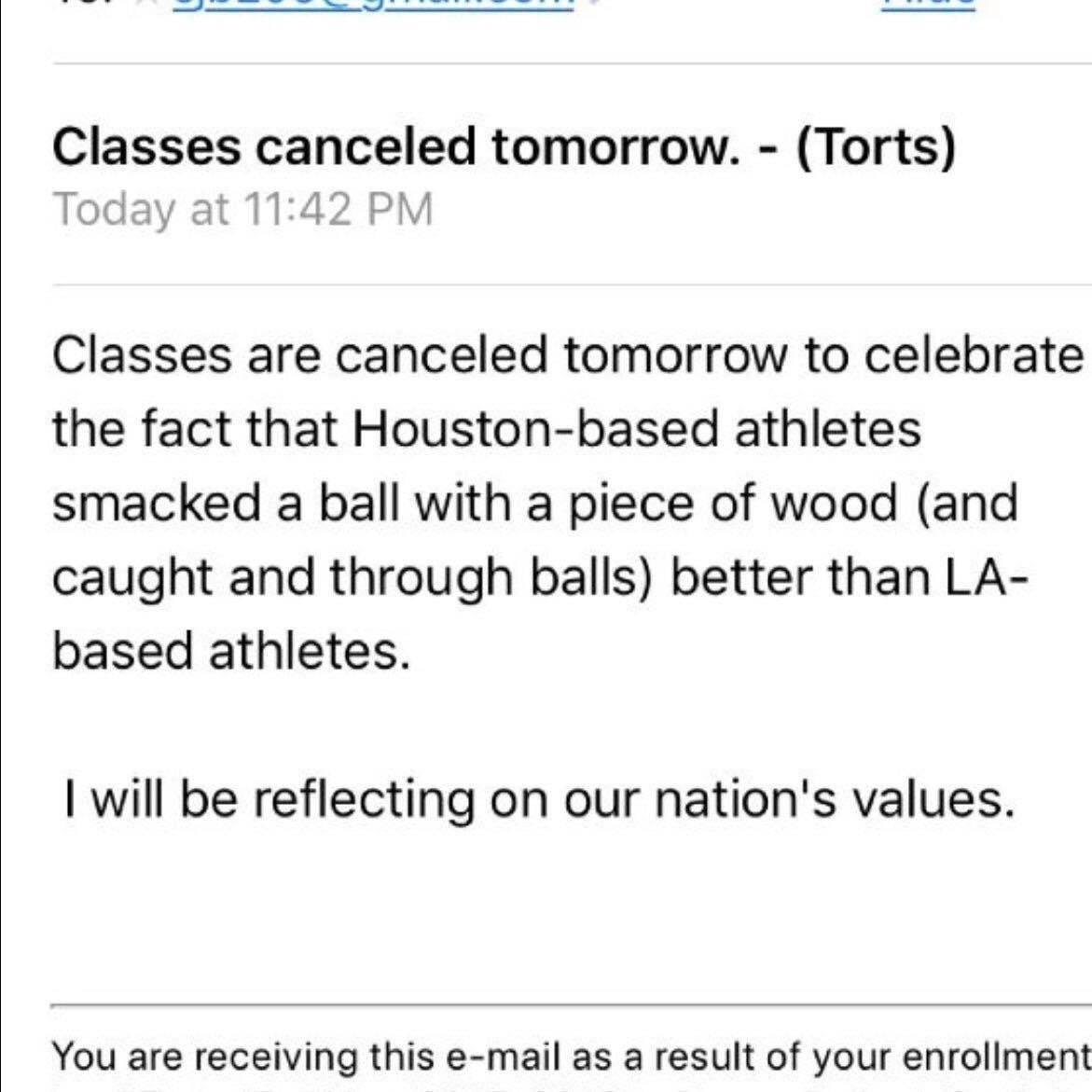Tap the divider line below the timestamp
Image resolution: width=1092 pixels, height=1092 pixels.
[x=572, y=284]
